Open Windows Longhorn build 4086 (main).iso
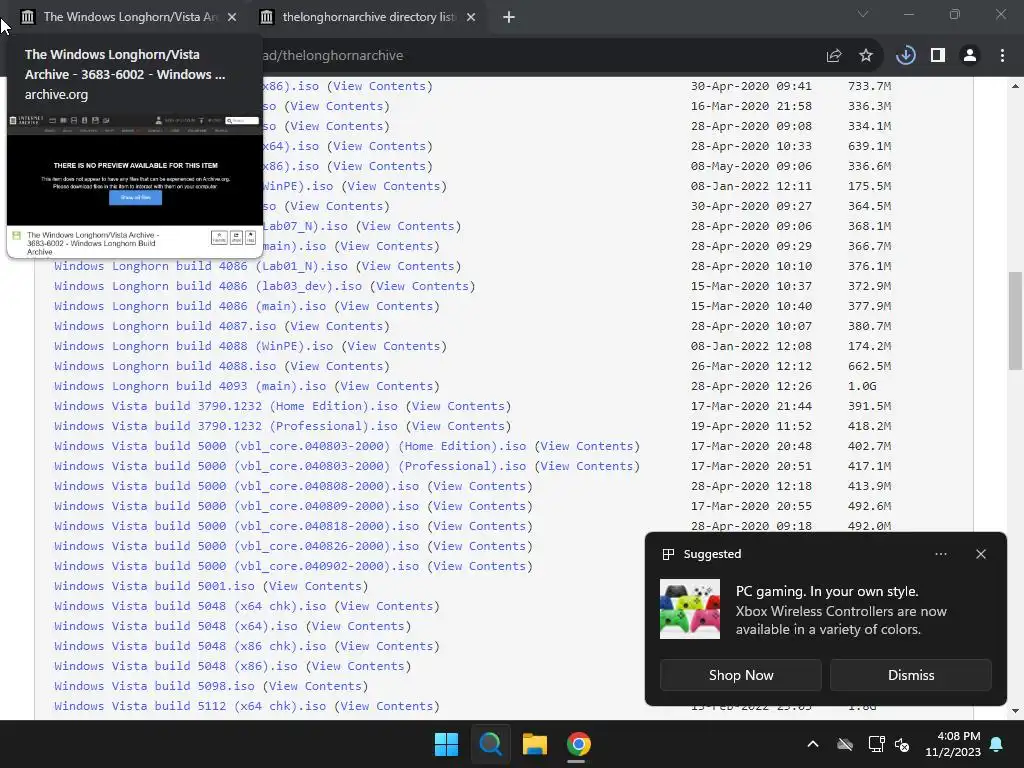The height and width of the screenshot is (768, 1024). click(190, 306)
